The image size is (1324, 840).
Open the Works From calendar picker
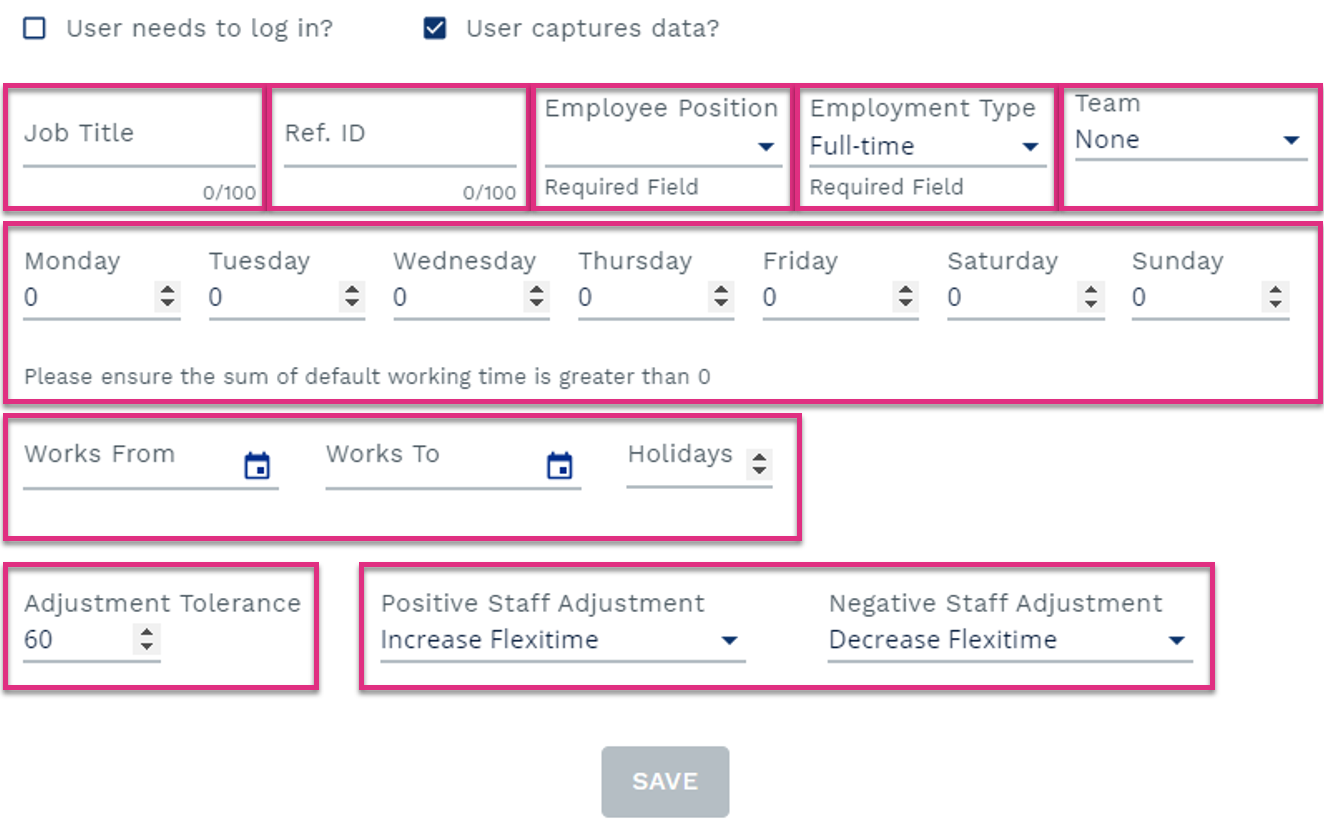[258, 466]
